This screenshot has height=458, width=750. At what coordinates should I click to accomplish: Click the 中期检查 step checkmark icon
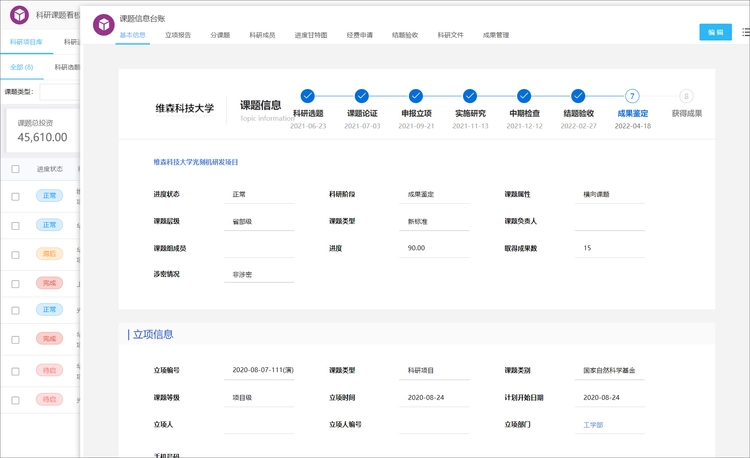[x=525, y=96]
